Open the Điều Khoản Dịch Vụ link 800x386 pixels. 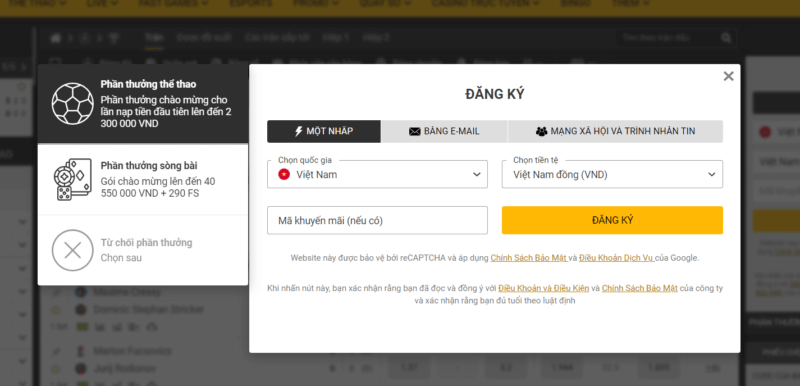616,258
